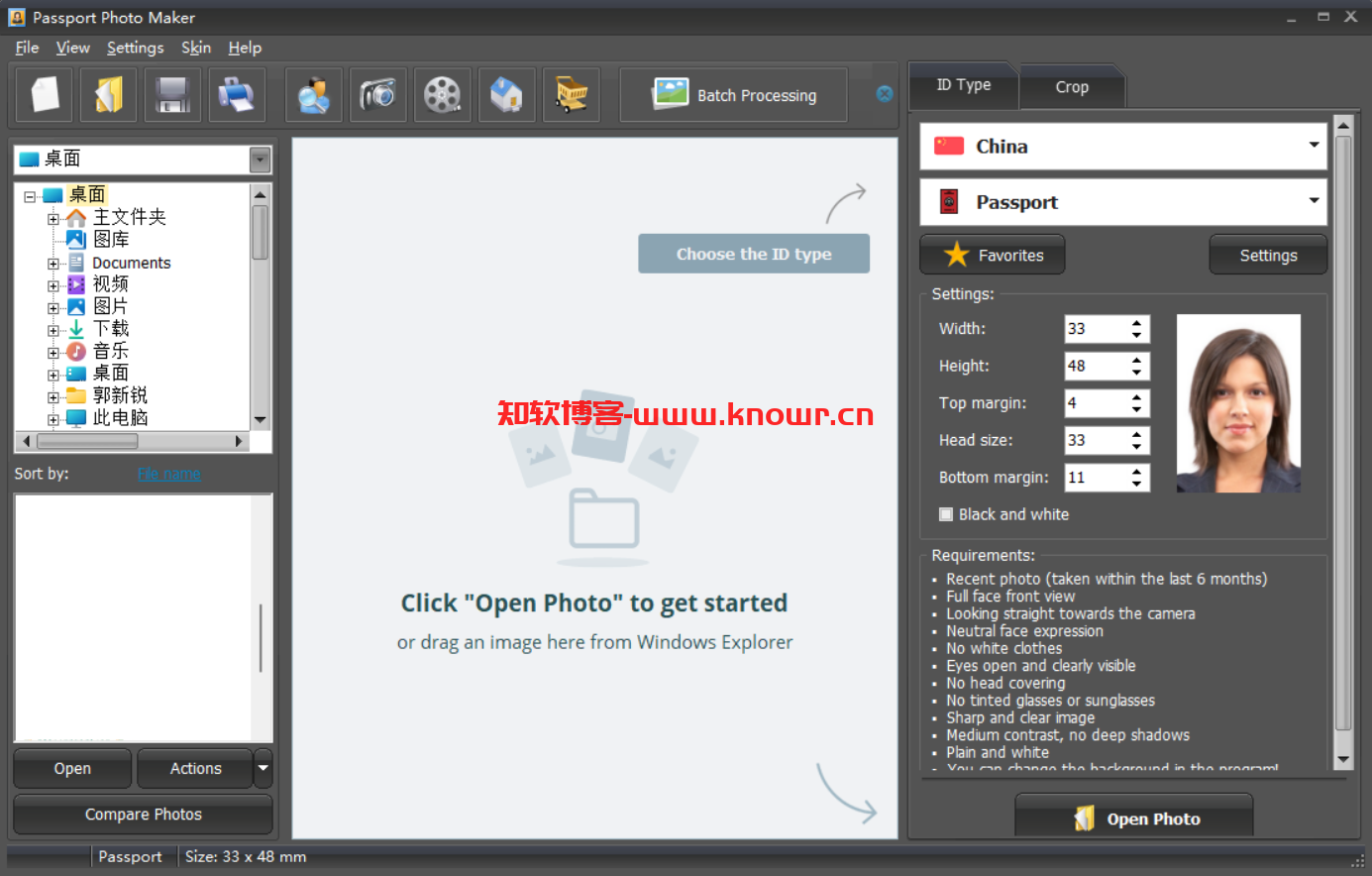
Task: Open the Help menu
Action: (x=245, y=48)
